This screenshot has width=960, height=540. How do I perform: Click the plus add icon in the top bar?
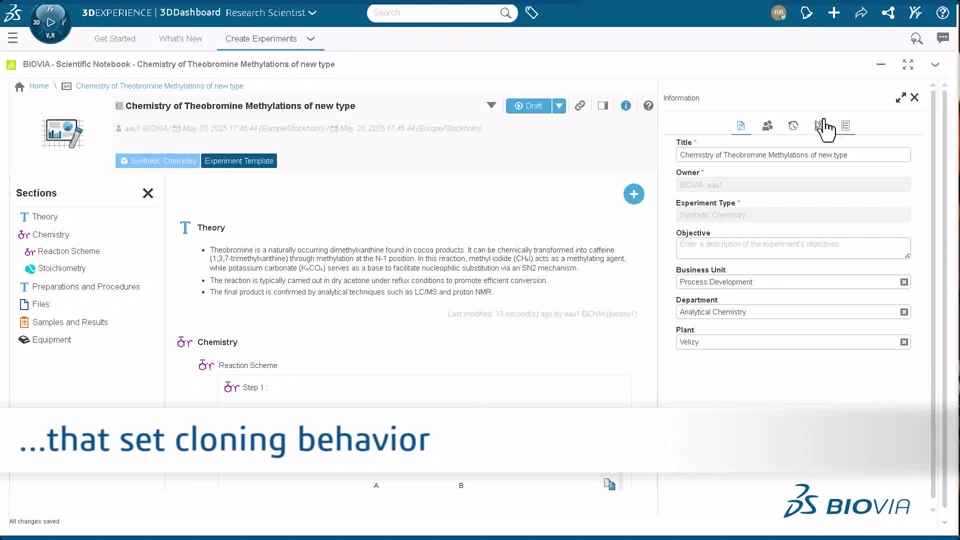tap(834, 13)
